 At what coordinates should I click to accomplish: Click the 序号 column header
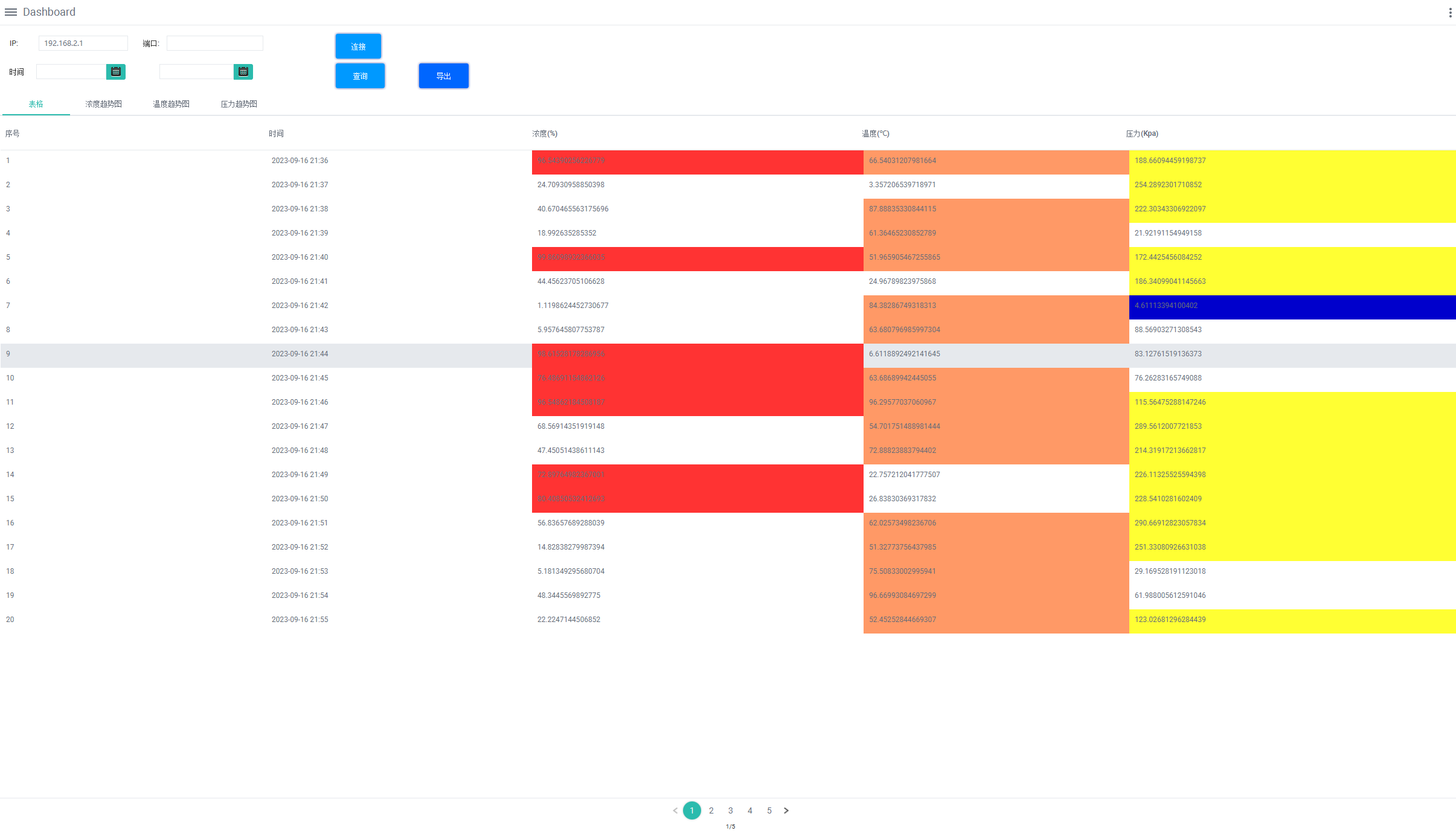pos(13,133)
